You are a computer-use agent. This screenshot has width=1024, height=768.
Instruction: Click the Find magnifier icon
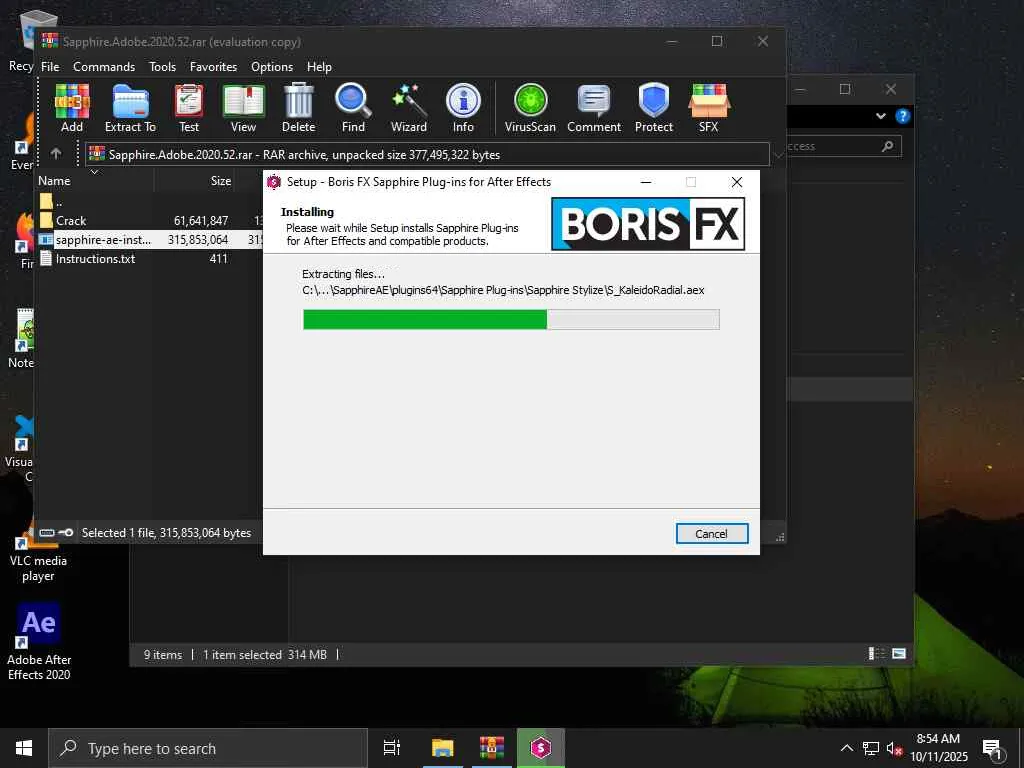coord(353,108)
